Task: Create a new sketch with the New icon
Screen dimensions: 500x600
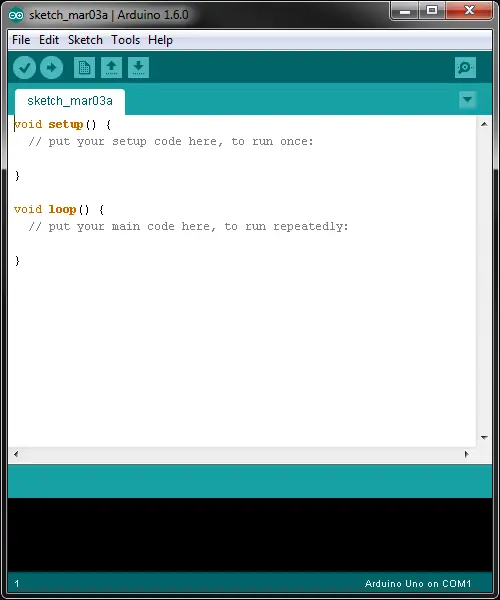Action: click(x=84, y=68)
